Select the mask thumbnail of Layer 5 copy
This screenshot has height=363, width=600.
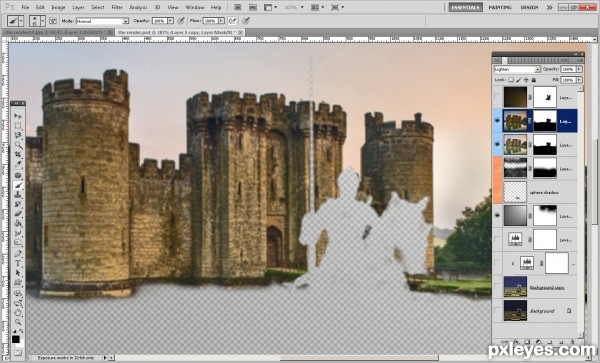(x=545, y=121)
